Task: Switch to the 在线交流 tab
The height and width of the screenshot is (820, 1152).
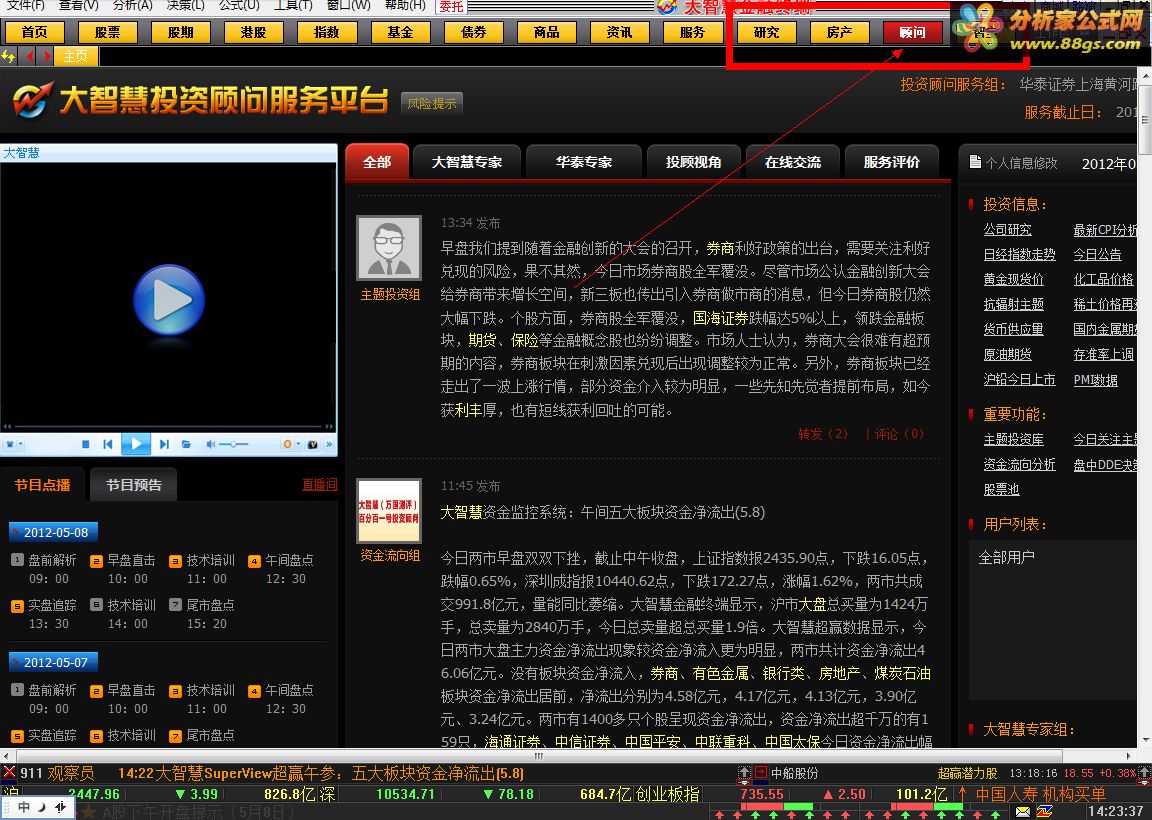Action: point(792,162)
